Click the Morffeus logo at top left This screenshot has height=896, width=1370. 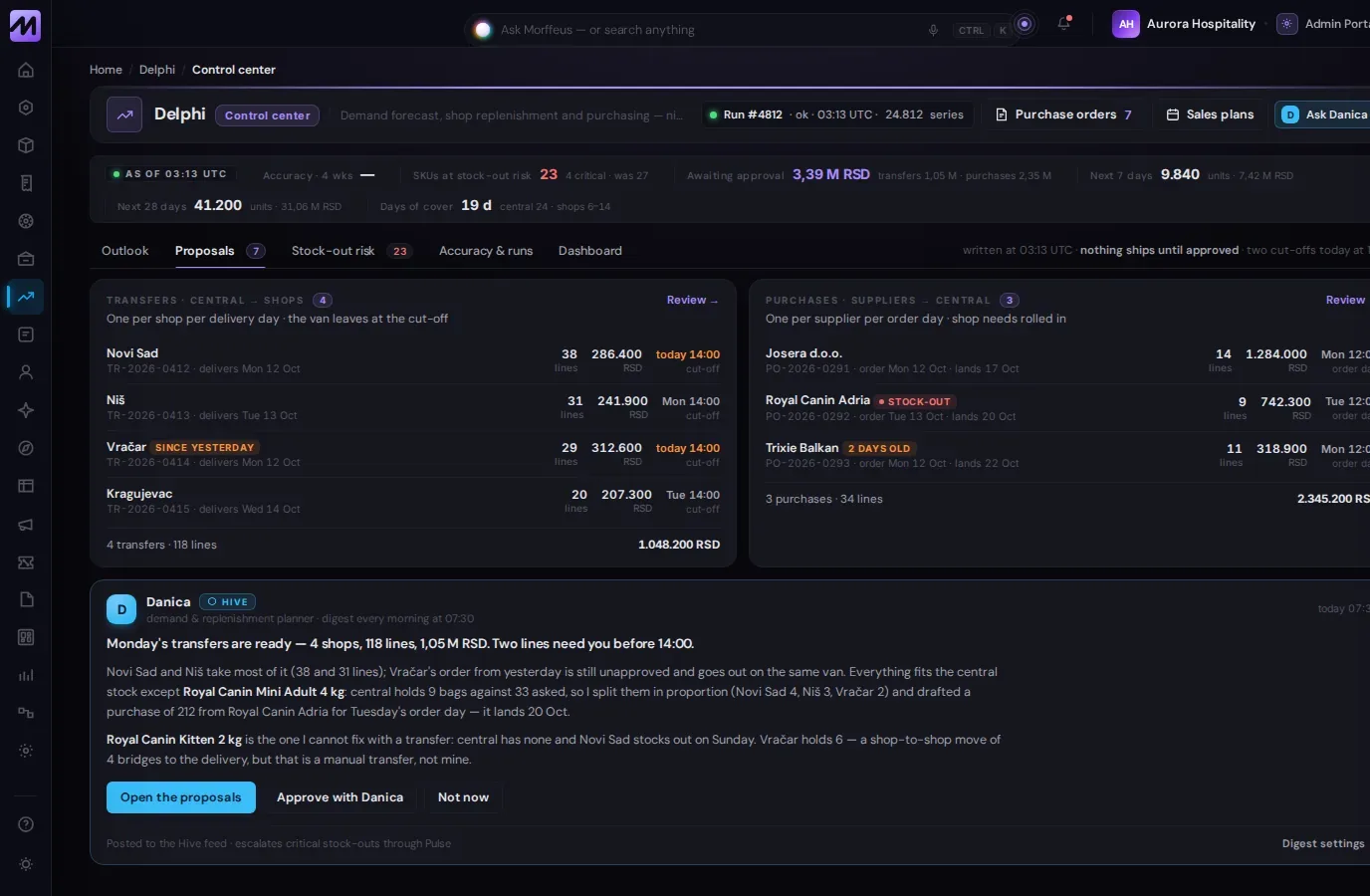(x=25, y=26)
